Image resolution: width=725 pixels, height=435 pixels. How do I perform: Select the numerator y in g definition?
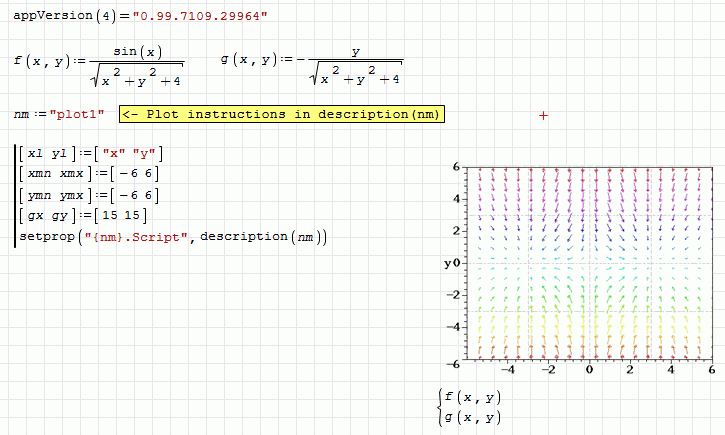coord(354,52)
